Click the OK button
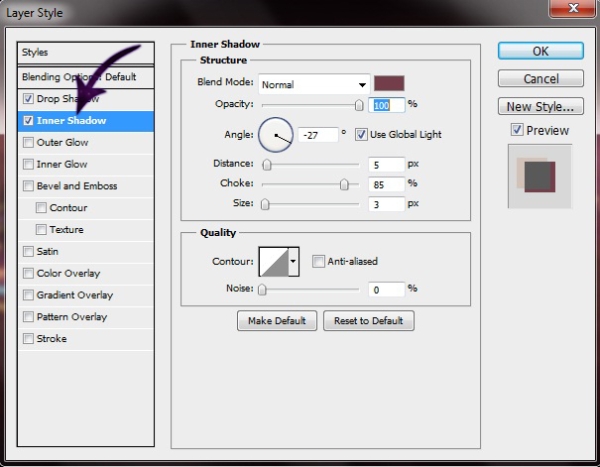Image resolution: width=600 pixels, height=467 pixels. click(540, 51)
